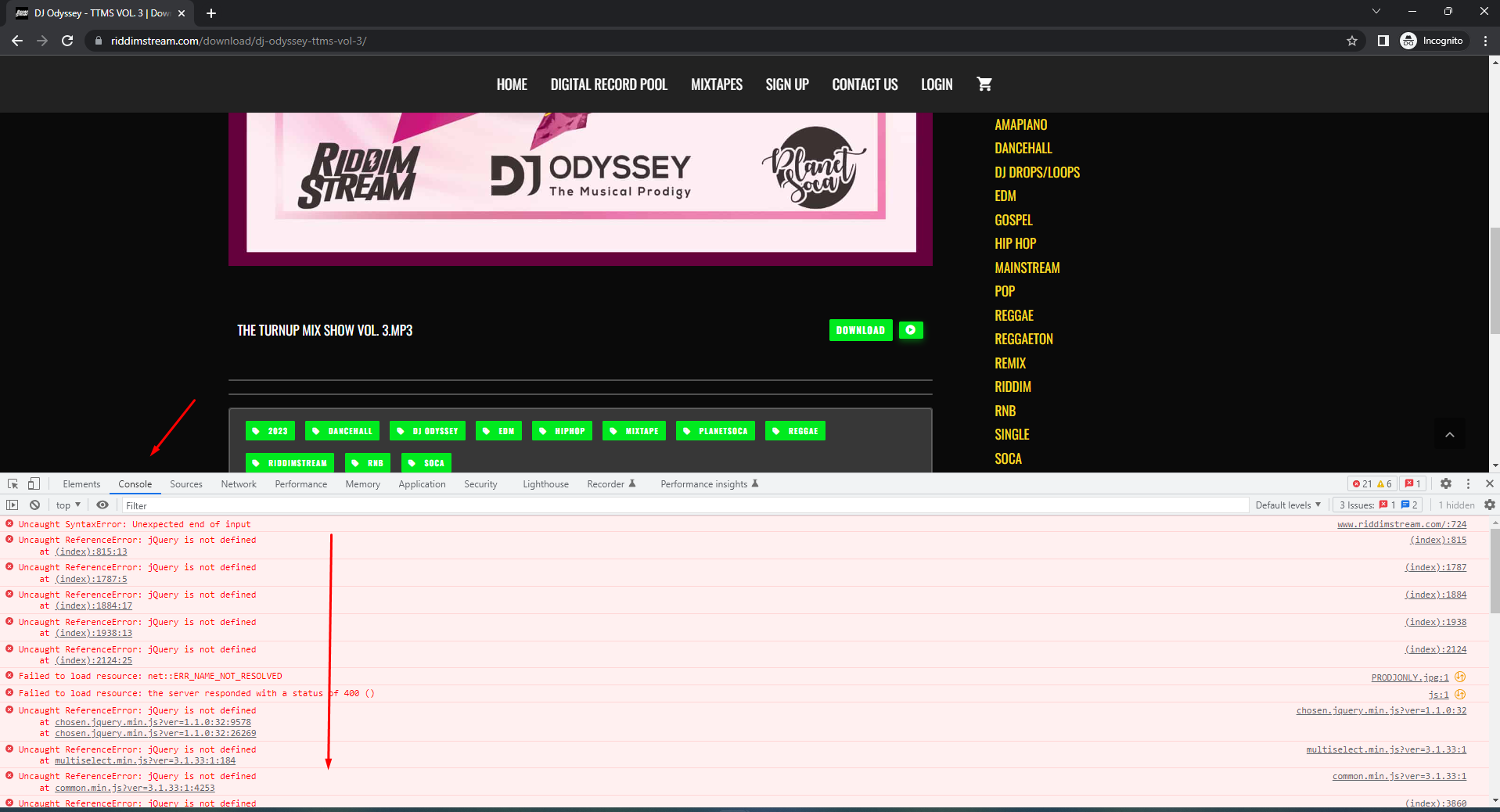Go to HOME in site navigation
This screenshot has height=812, width=1500.
512,84
